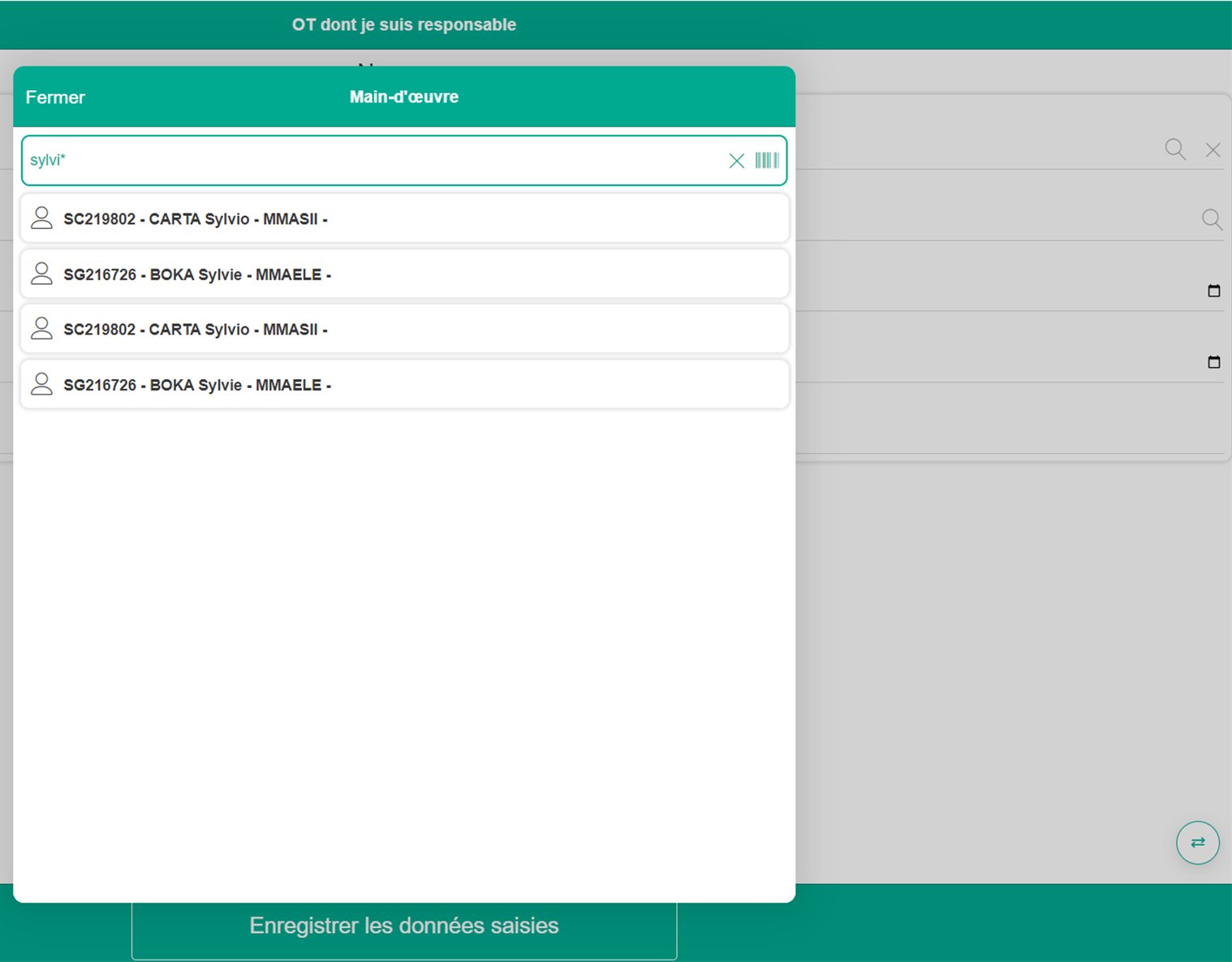Choose the second CARTA Sylvio entry in list
The image size is (1232, 962).
click(404, 330)
